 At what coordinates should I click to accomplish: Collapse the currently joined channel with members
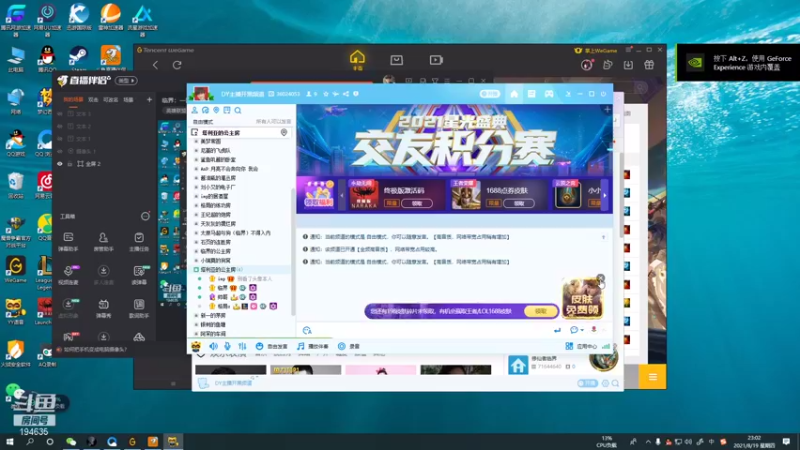[196, 269]
